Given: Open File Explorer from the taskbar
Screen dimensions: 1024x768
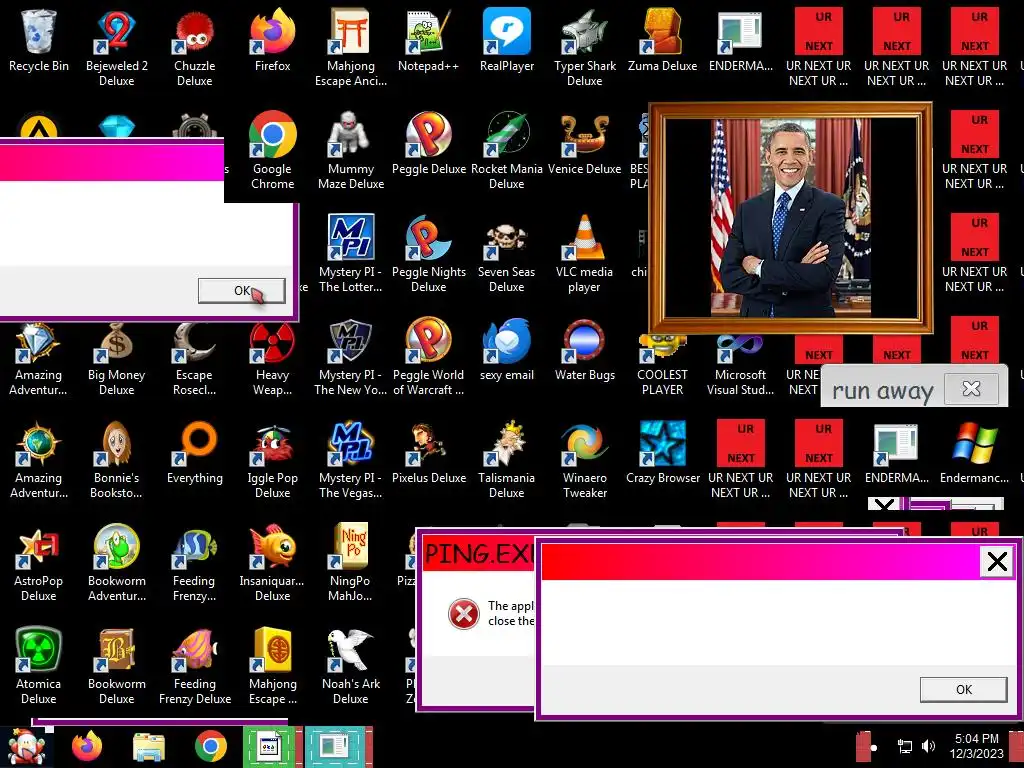Looking at the screenshot, I should tap(148, 747).
